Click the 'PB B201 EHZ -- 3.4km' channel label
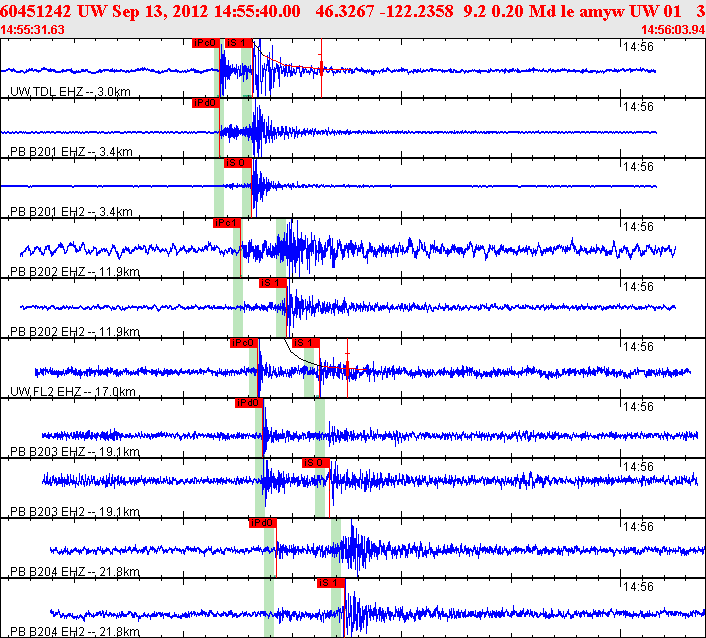This screenshot has height=638, width=706. tap(71, 152)
